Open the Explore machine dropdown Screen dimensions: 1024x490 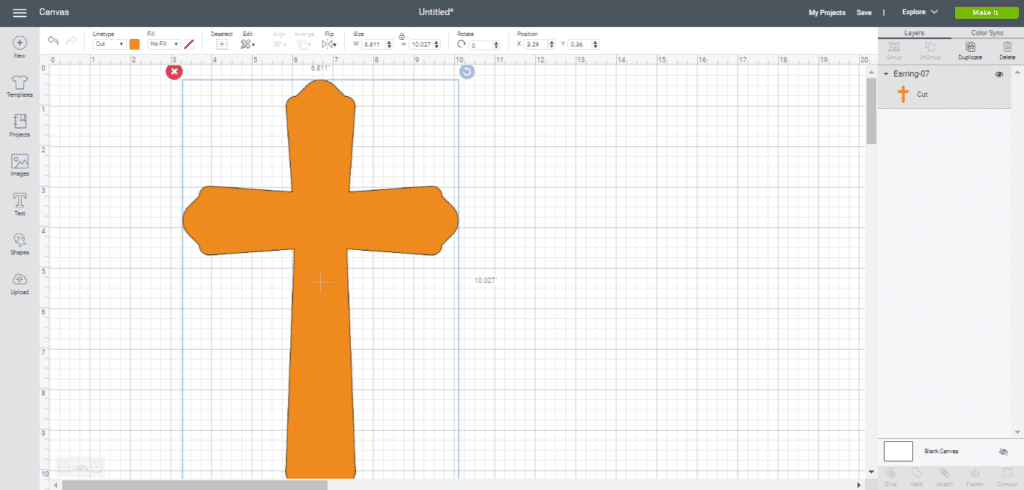pyautogui.click(x=920, y=12)
